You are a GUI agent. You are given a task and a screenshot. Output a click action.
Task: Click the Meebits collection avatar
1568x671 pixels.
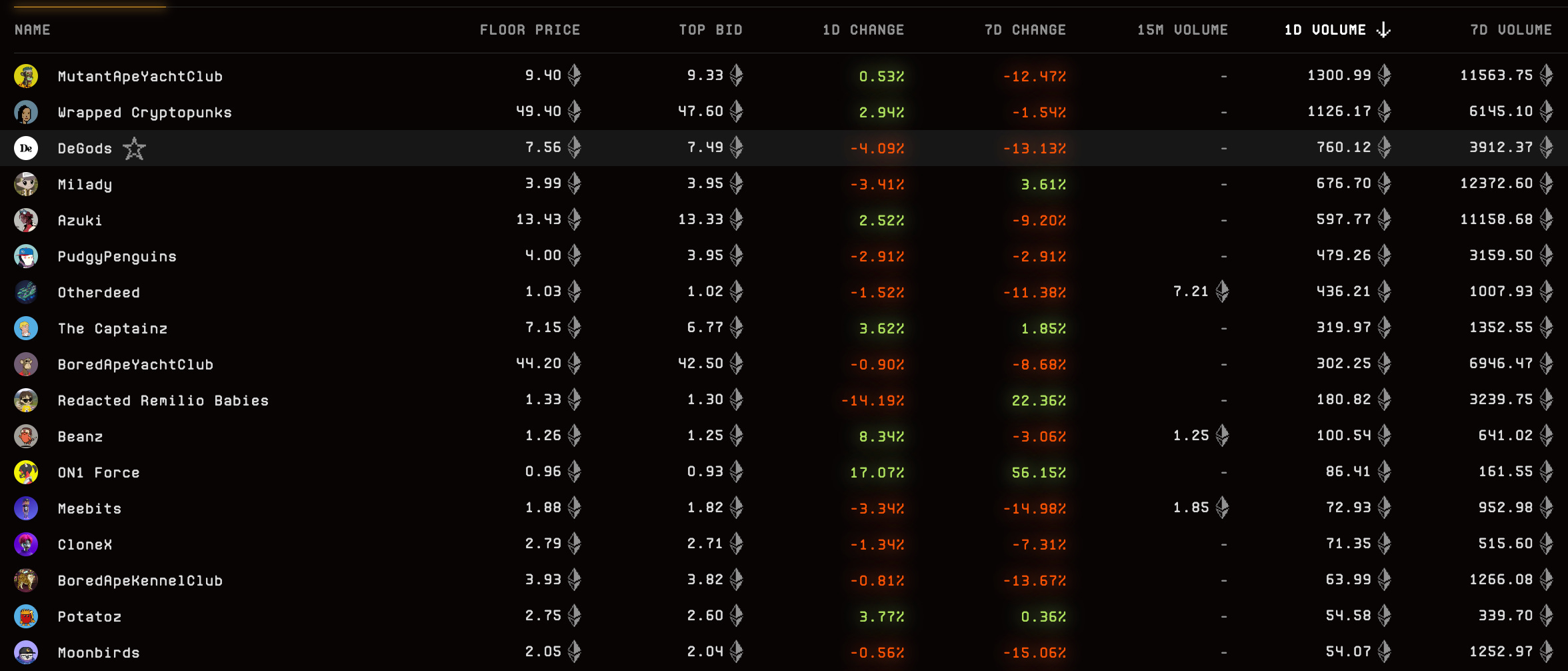26,508
